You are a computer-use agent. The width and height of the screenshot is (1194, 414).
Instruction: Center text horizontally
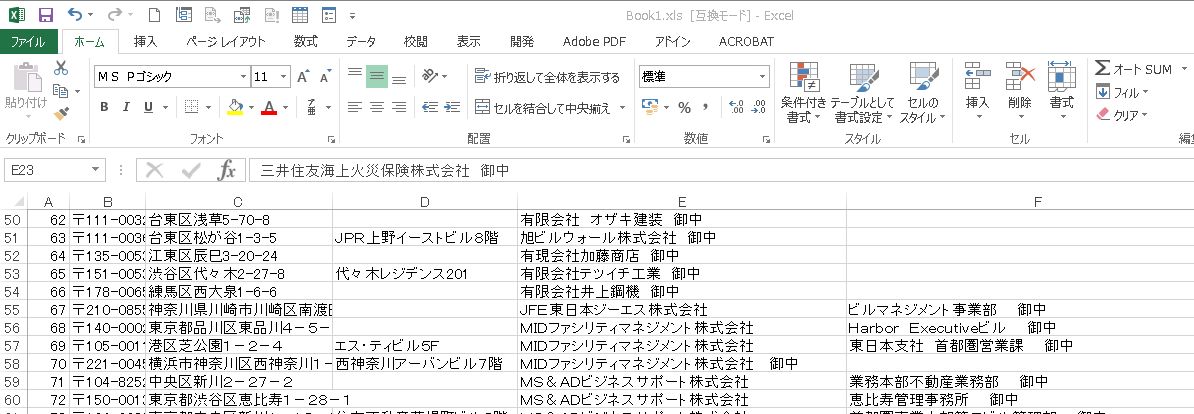coord(376,107)
